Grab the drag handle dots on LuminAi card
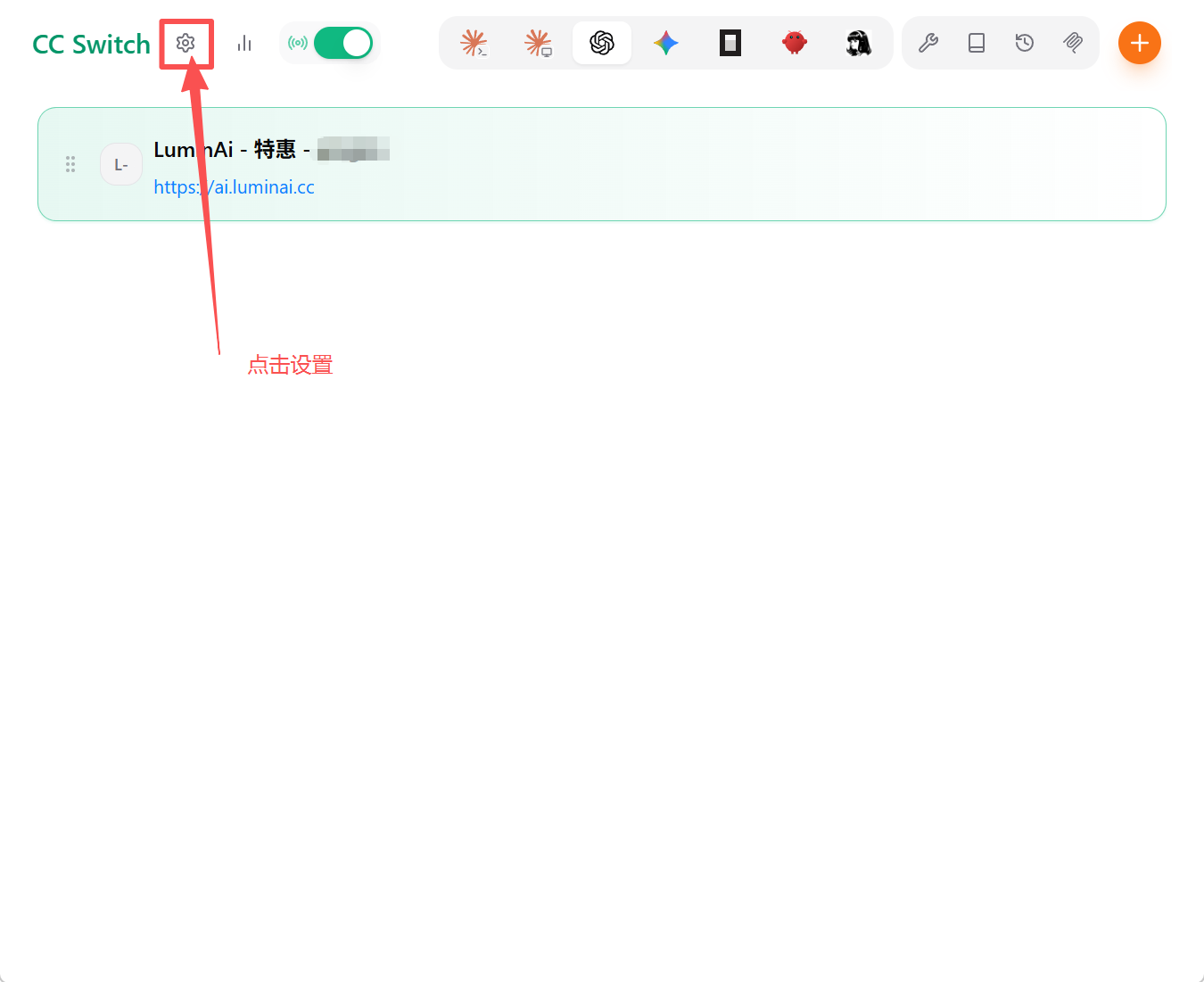 pyautogui.click(x=70, y=164)
